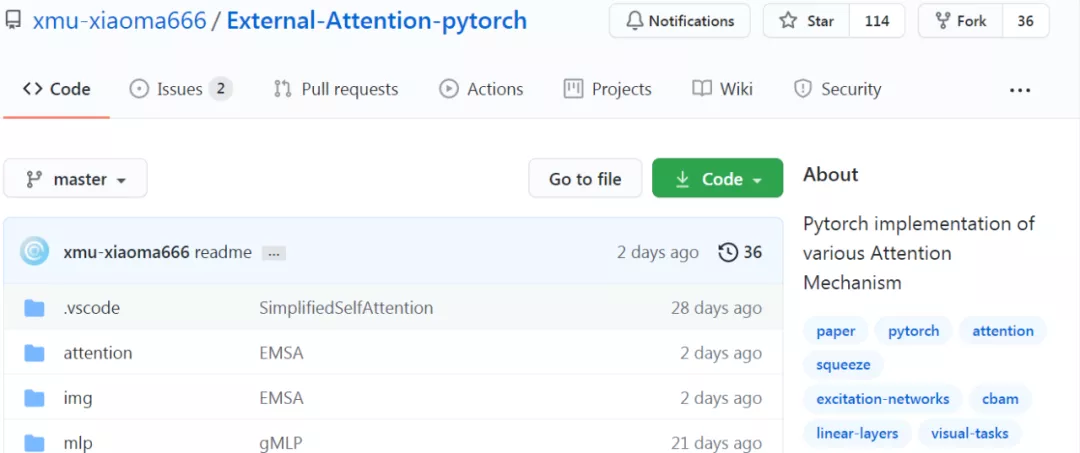Open External-Attention-pytorch repository link
1080x453 pixels.
tap(377, 21)
